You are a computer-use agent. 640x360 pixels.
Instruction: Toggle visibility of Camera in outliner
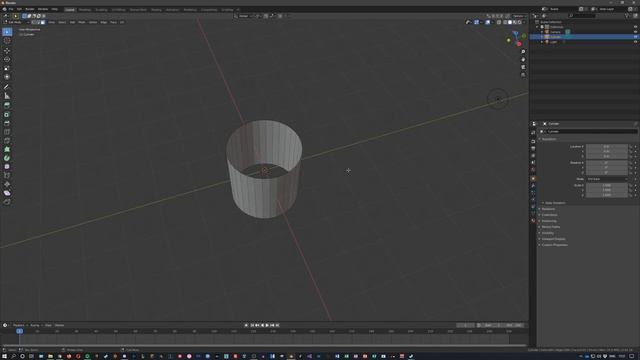[x=635, y=32]
